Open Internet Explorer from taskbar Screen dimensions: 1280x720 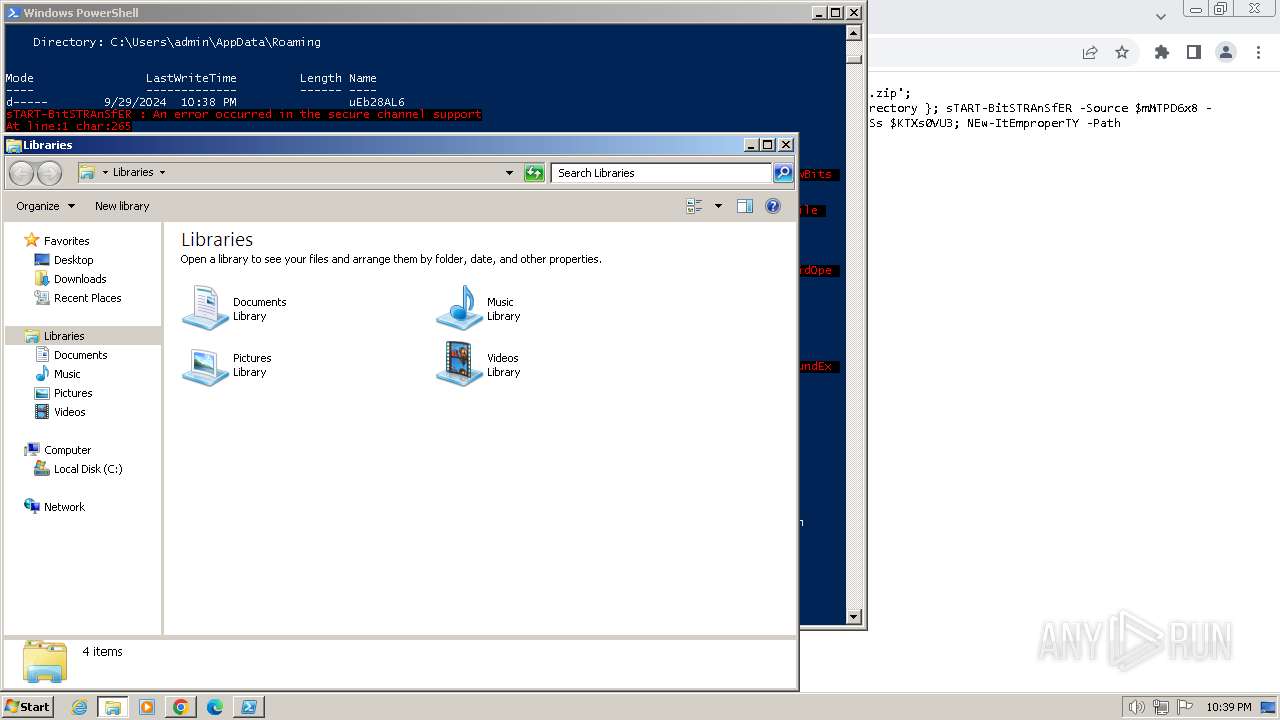click(x=79, y=707)
